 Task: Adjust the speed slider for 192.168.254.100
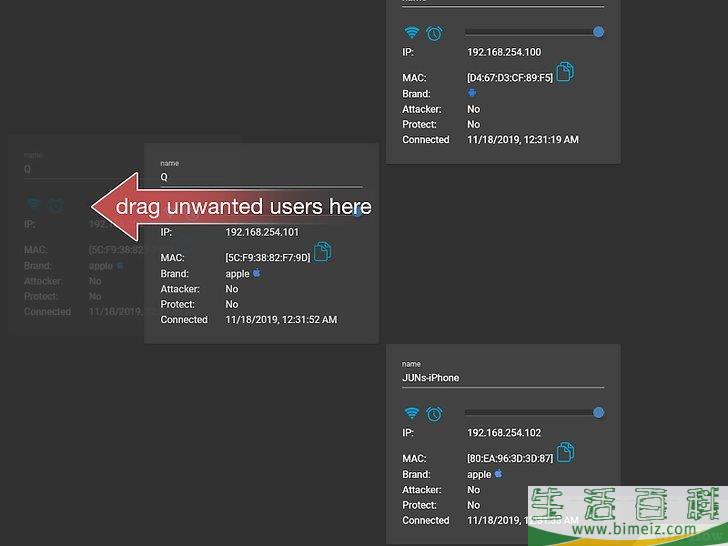click(x=534, y=32)
